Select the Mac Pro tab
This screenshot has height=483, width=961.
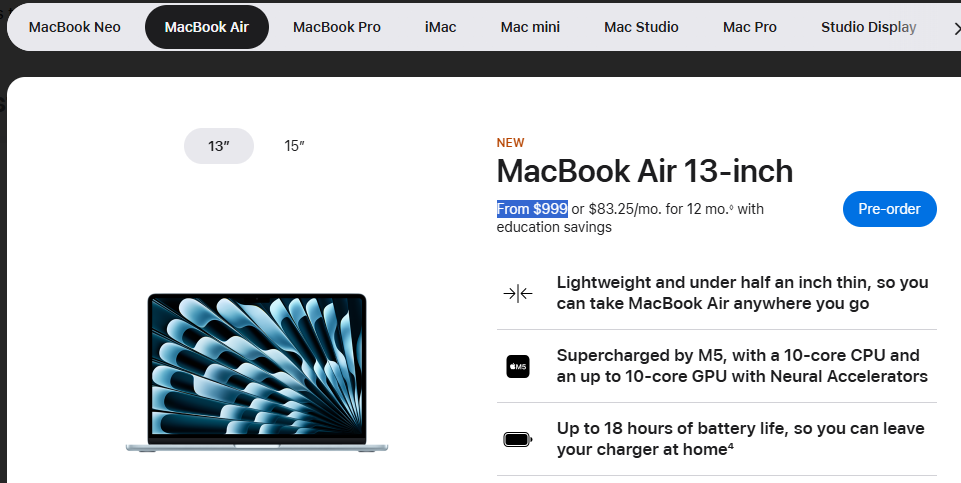(x=750, y=28)
